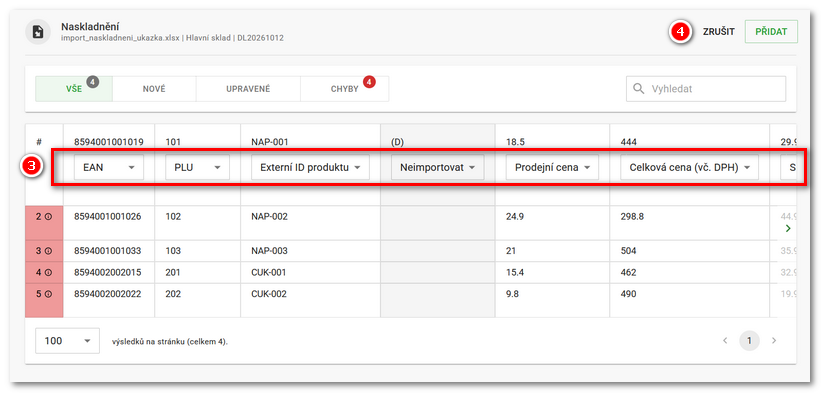Screen dimensions: 821x393
Task: Click the PLU value 202
Action: pyautogui.click(x=173, y=294)
